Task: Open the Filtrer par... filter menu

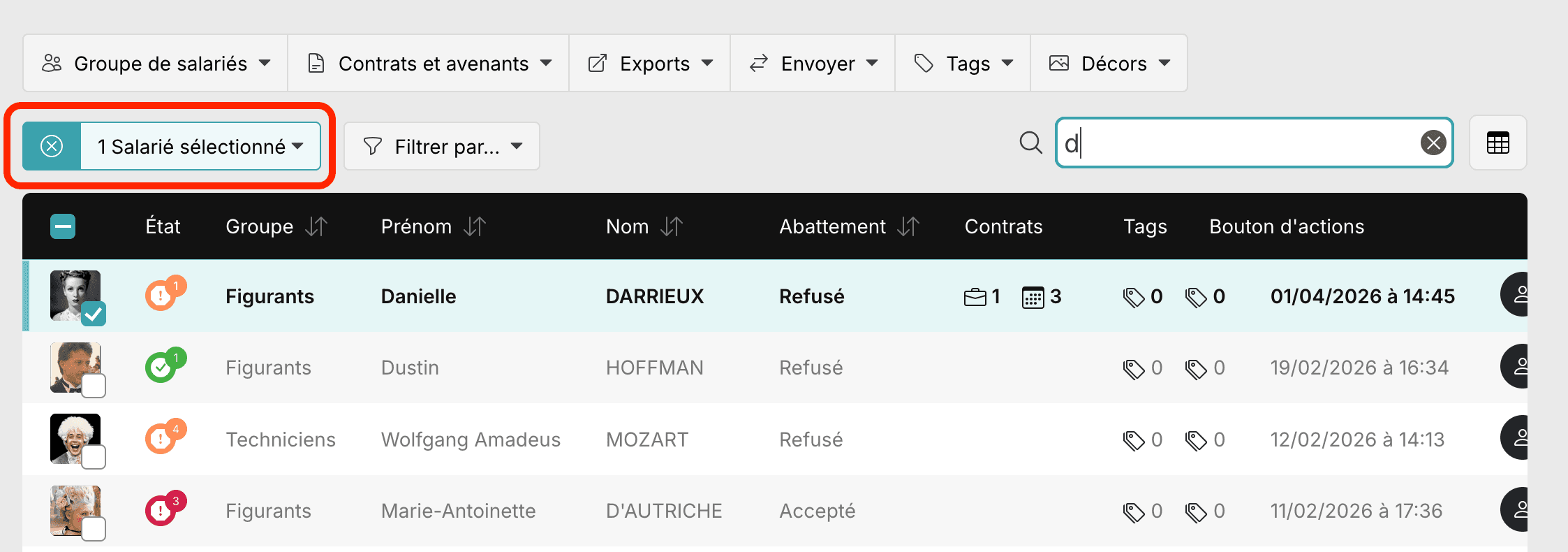Action: click(442, 146)
